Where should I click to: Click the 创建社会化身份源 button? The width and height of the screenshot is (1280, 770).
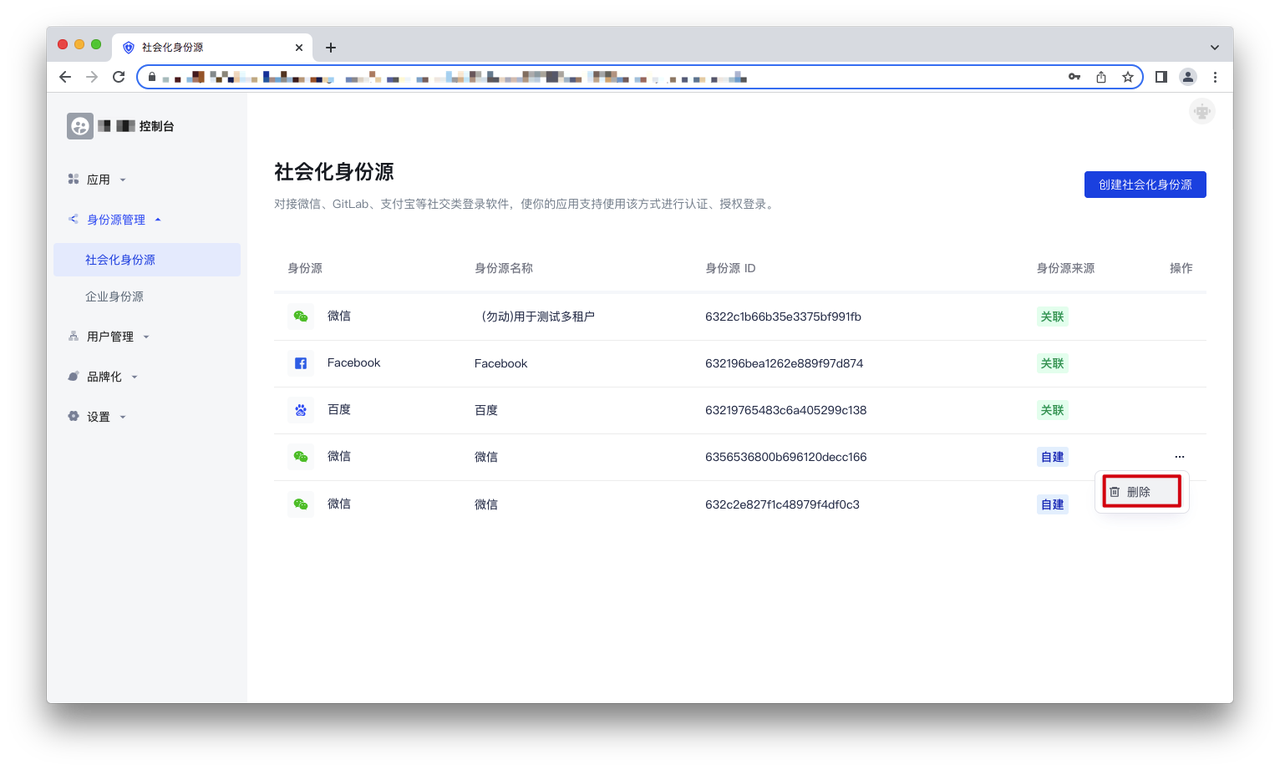(1145, 185)
